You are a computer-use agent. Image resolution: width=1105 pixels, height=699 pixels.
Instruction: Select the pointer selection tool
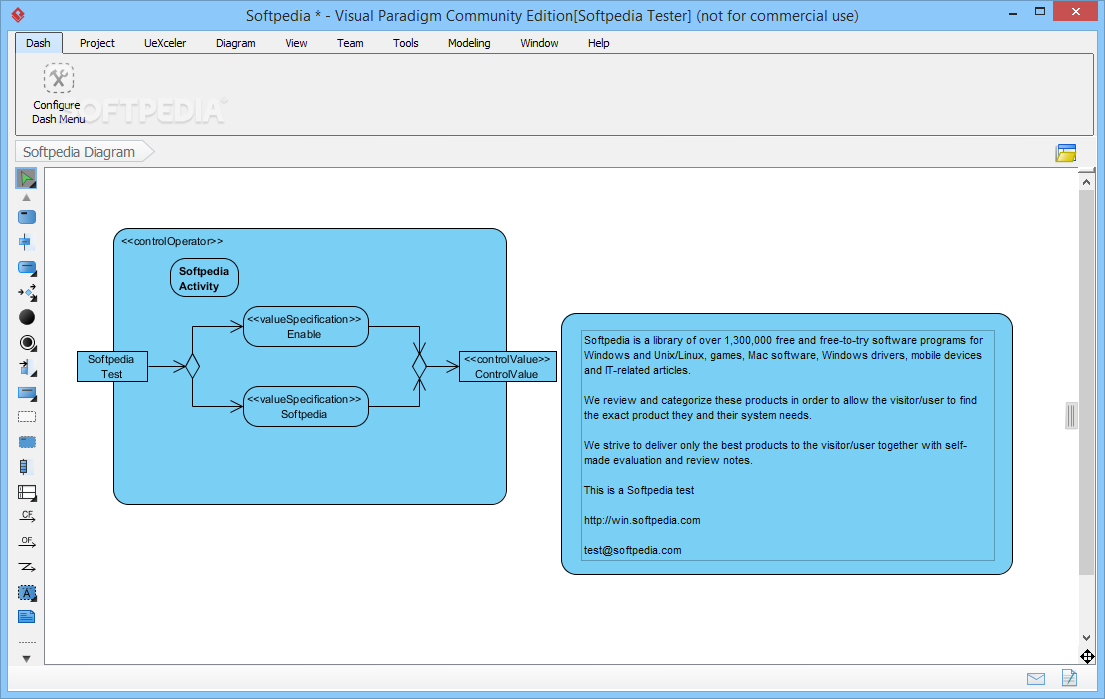pos(26,178)
